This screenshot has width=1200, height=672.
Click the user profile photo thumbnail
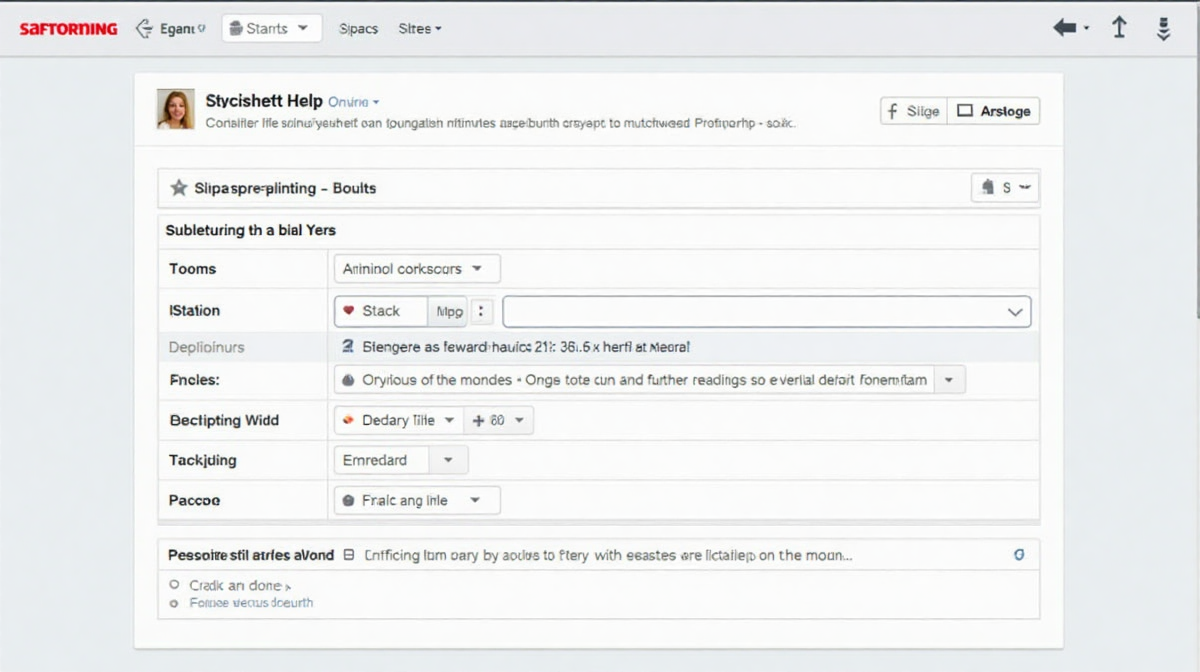click(x=176, y=109)
